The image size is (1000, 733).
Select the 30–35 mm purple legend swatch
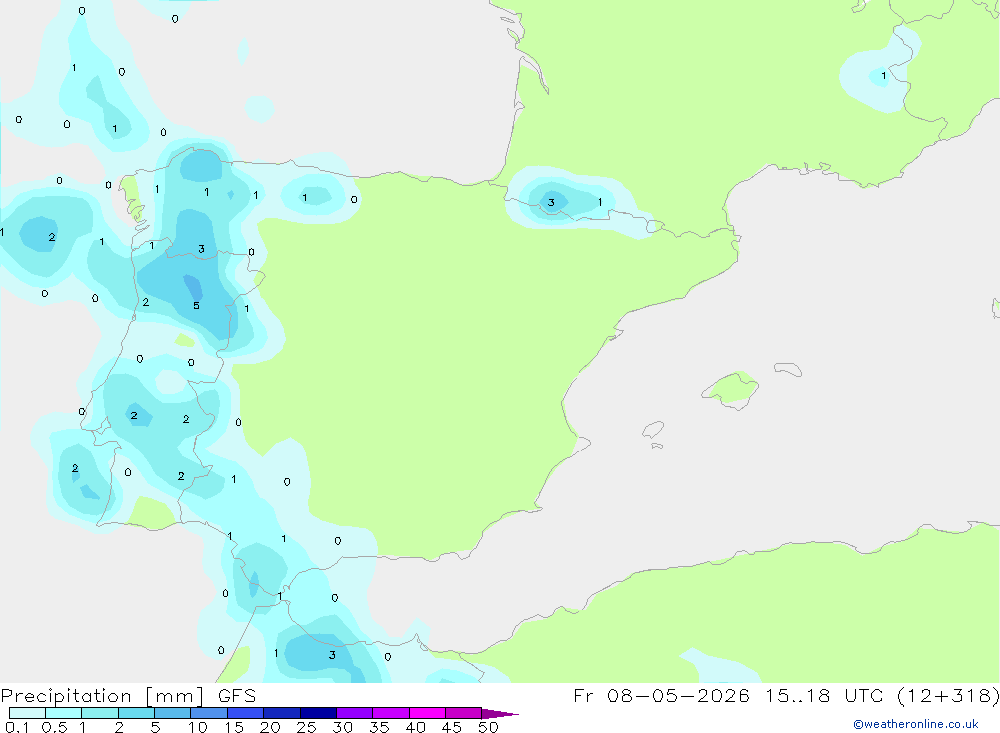tap(355, 713)
